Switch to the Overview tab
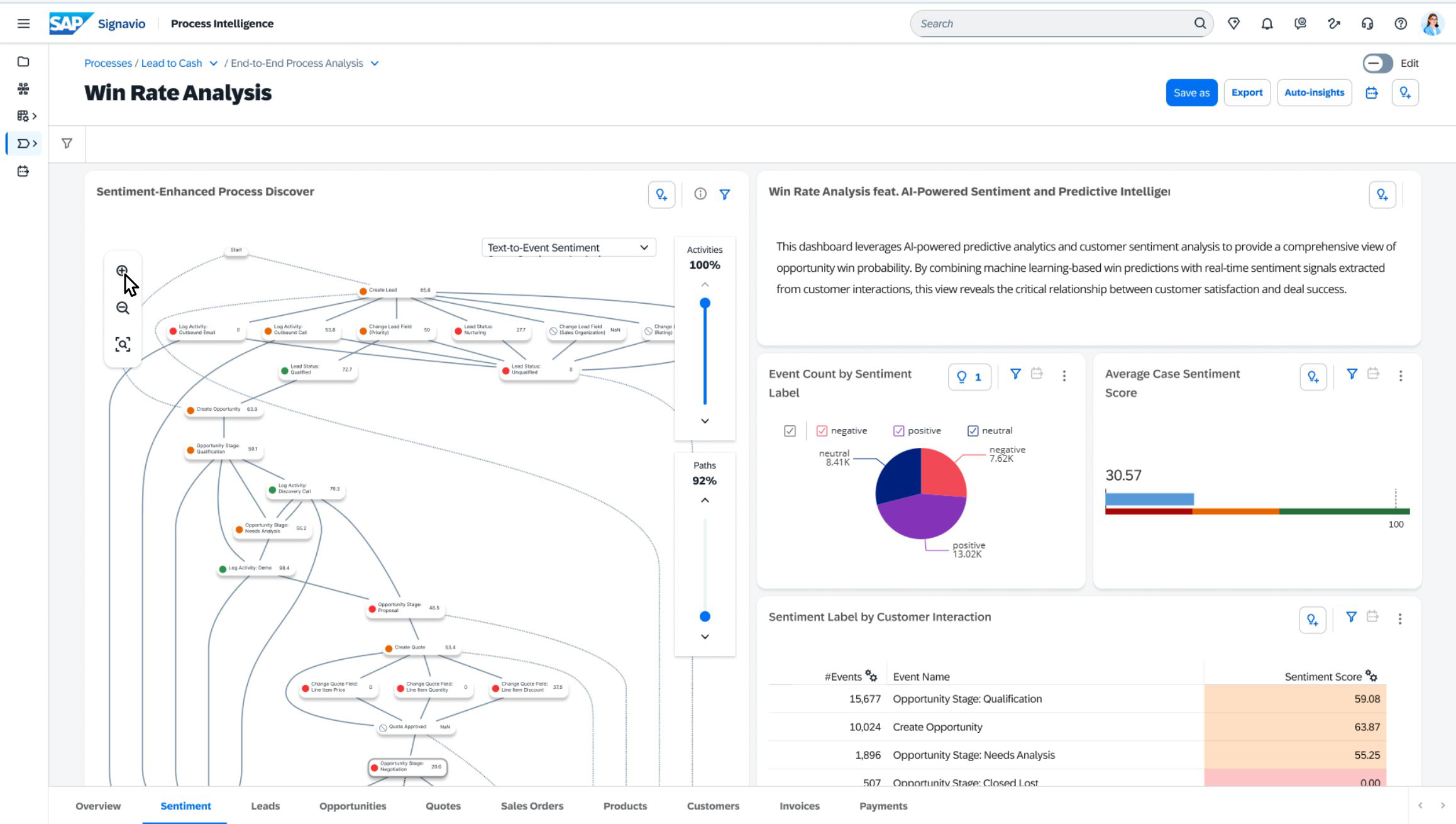Screen dimensions: 1456x824 tap(98, 806)
